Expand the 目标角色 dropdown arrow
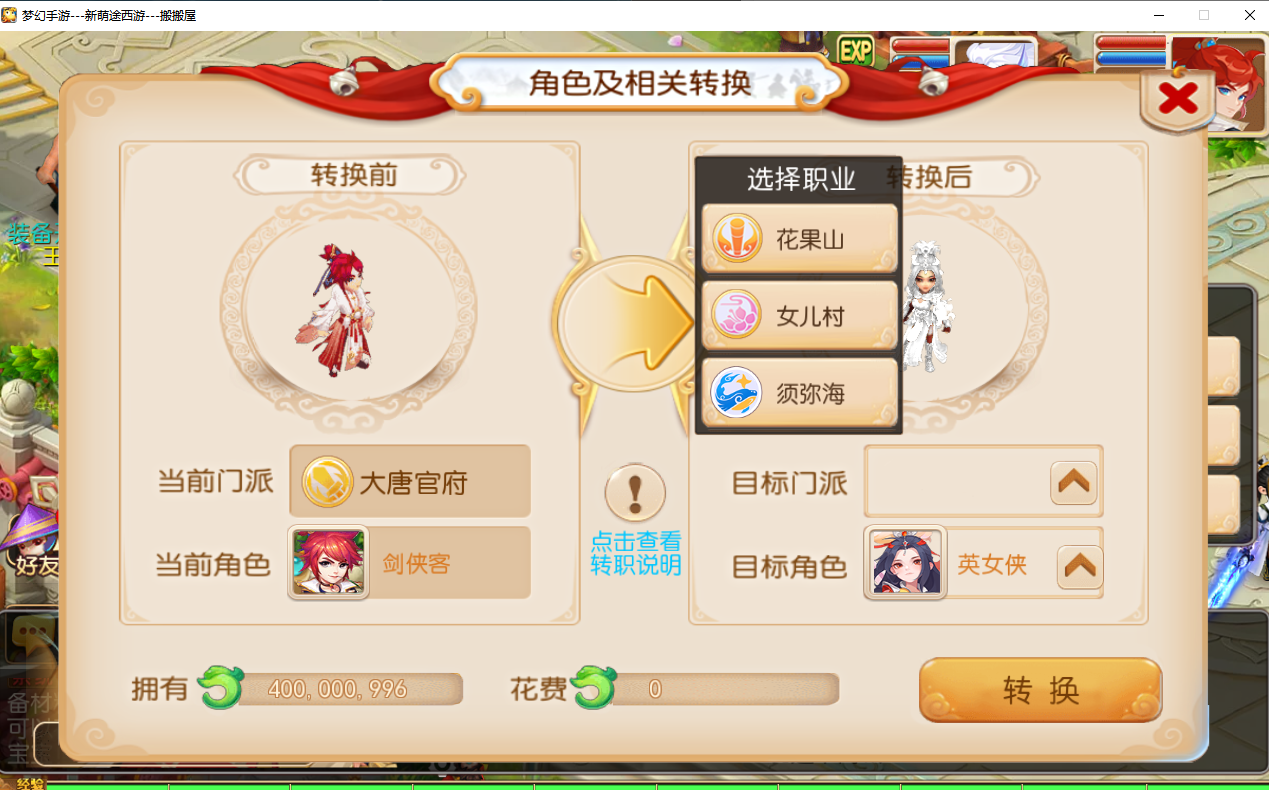The height and width of the screenshot is (790, 1269). (x=1079, y=567)
